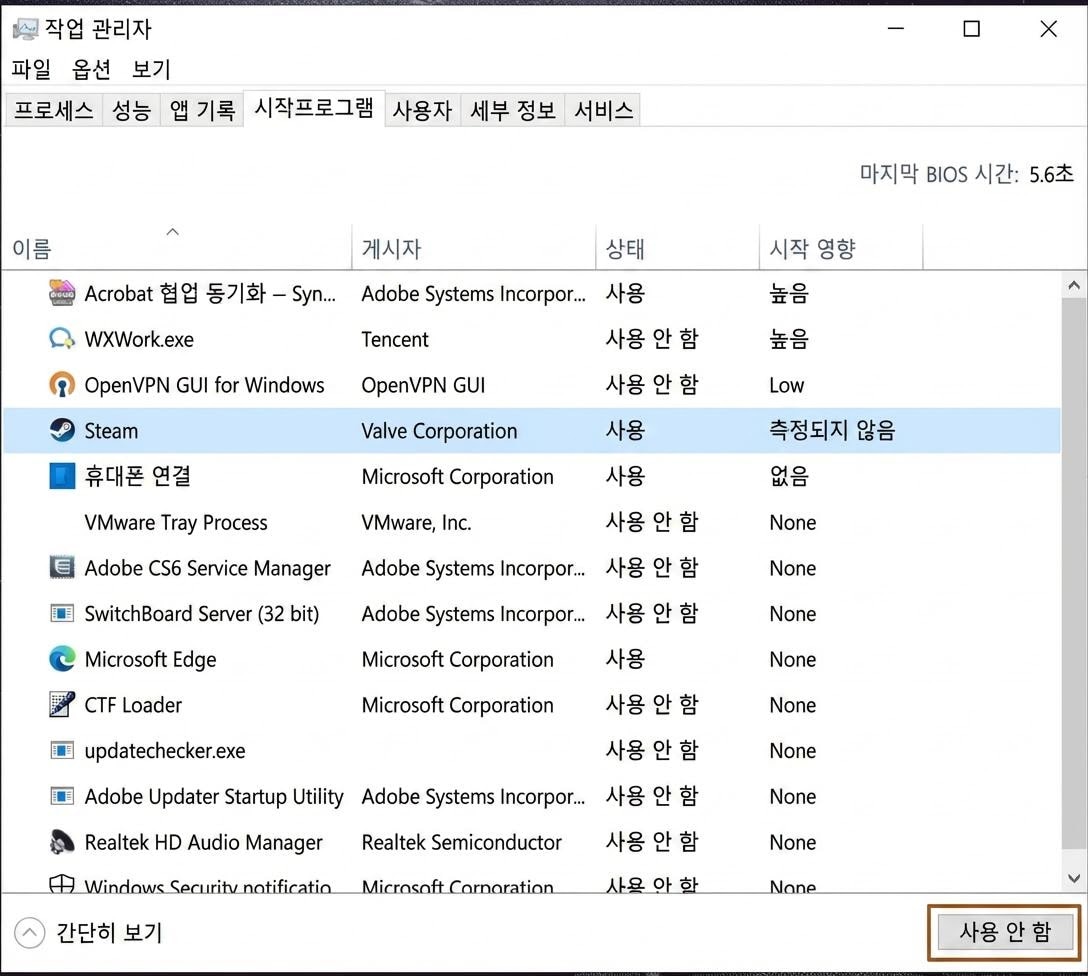Select the 휴대폰 연결 app icon
The height and width of the screenshot is (976, 1088).
pyautogui.click(x=62, y=477)
